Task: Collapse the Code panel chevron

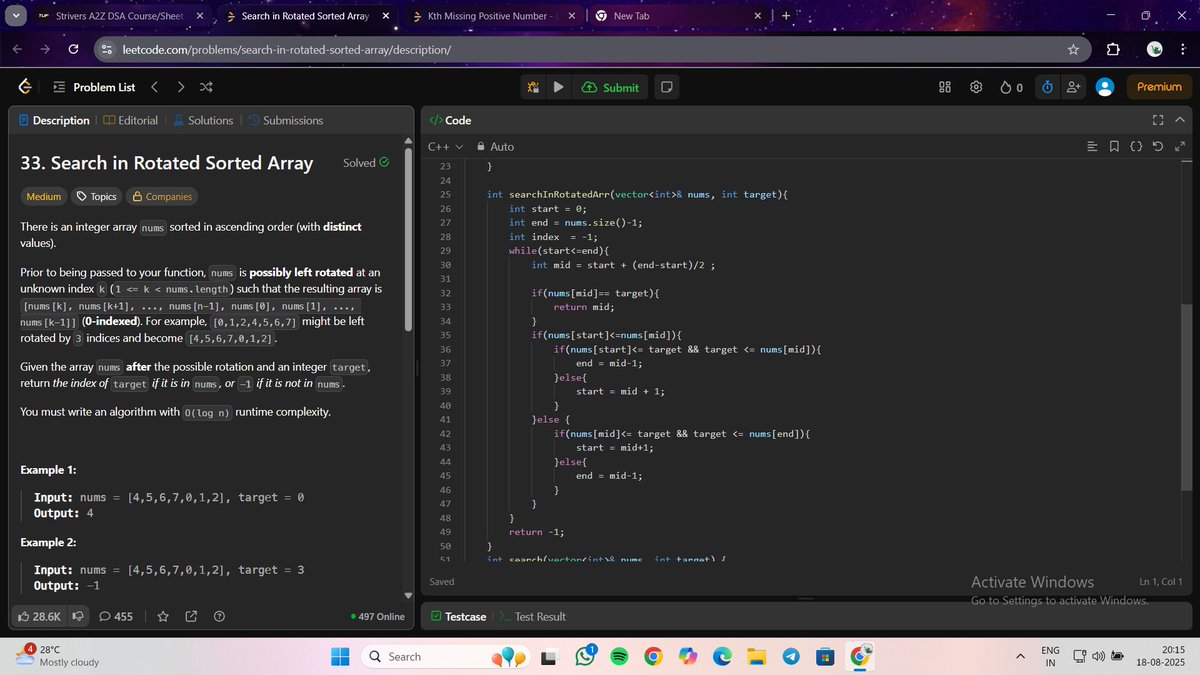Action: point(1179,120)
